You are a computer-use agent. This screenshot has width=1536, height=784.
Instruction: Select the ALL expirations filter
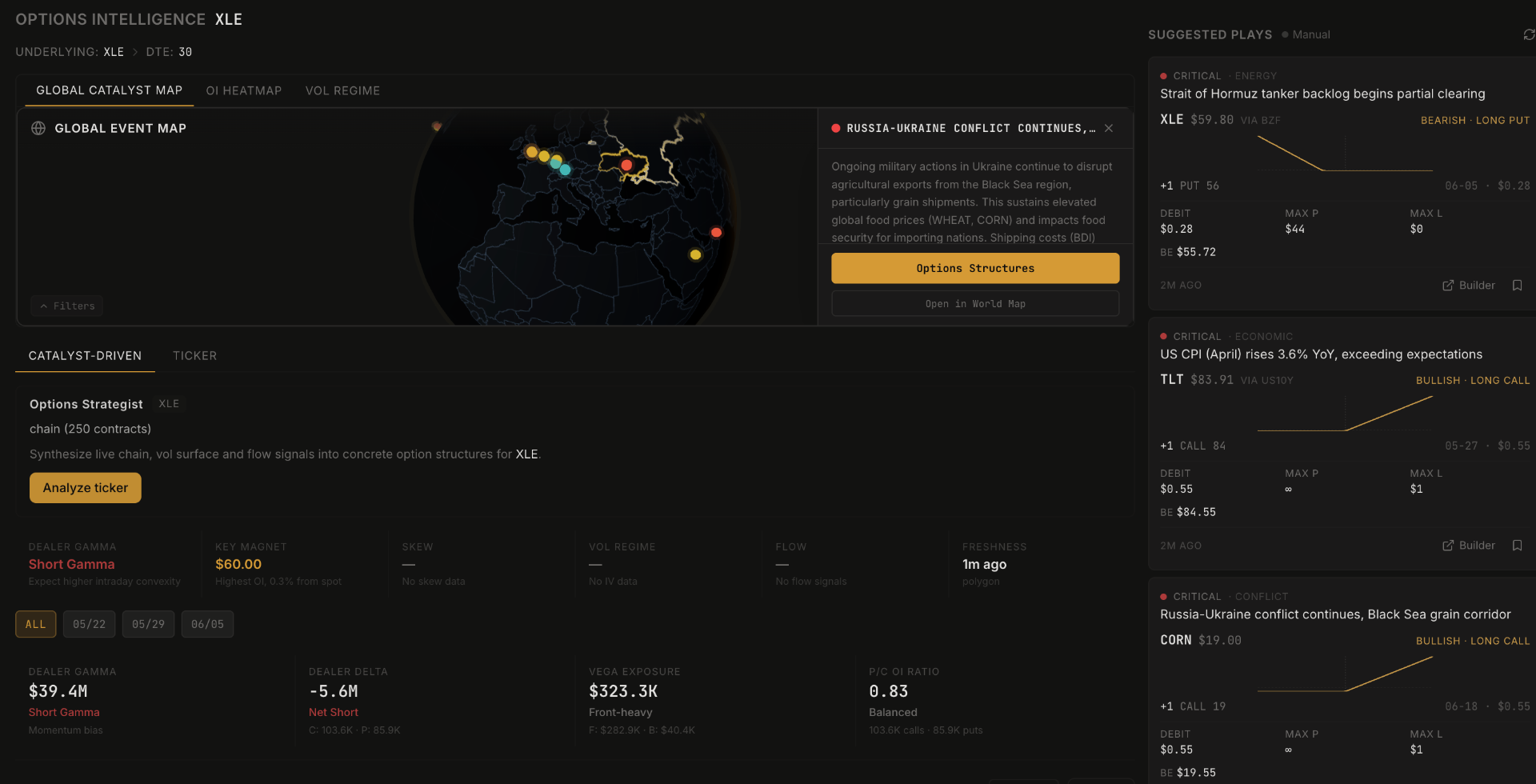[x=36, y=624]
